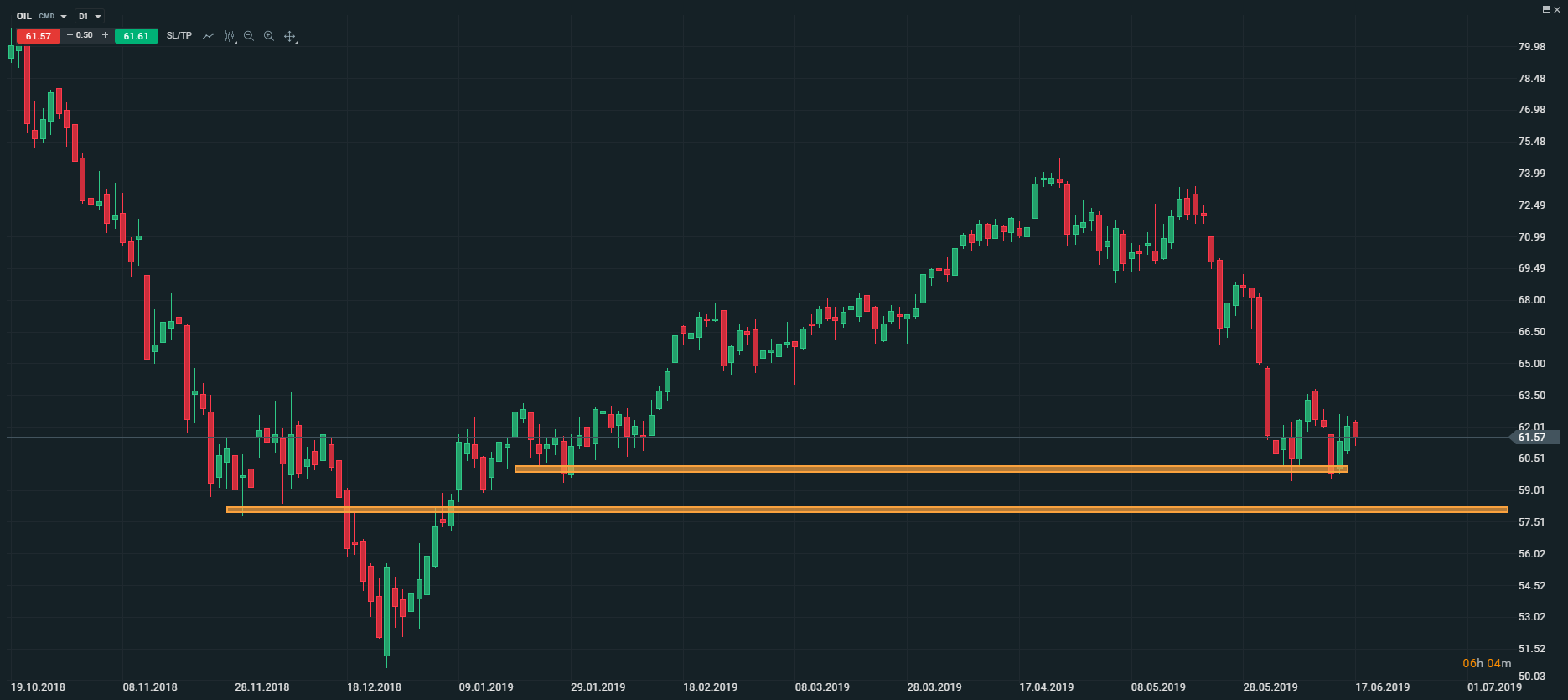This screenshot has width=1568, height=700.
Task: Open the candlestick chart type selector
Action: click(229, 36)
